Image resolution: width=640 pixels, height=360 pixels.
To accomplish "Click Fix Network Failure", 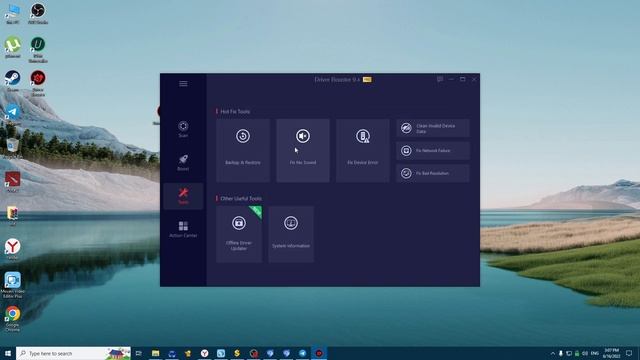I will click(433, 151).
